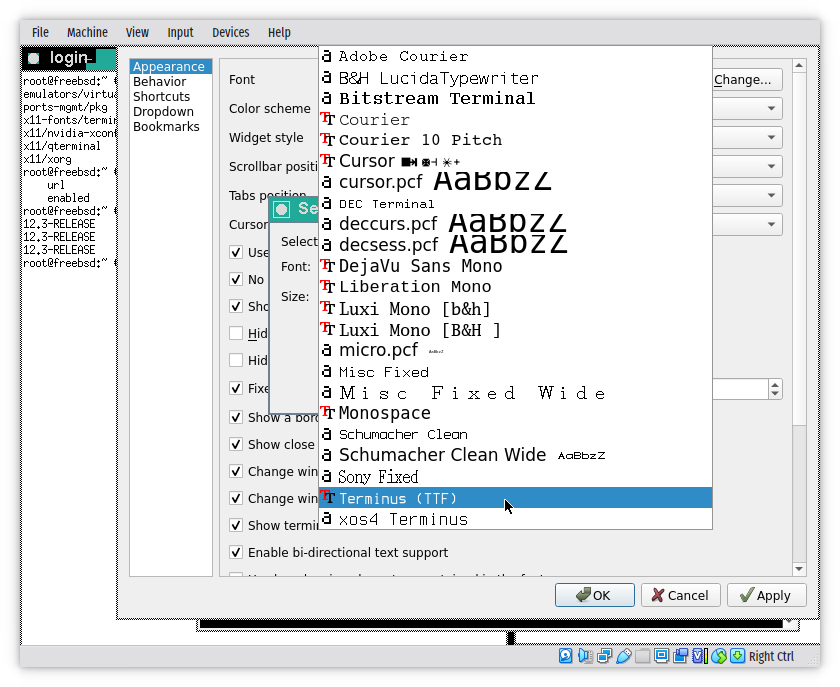840x687 pixels.
Task: Open the Machine menu
Action: [x=87, y=32]
